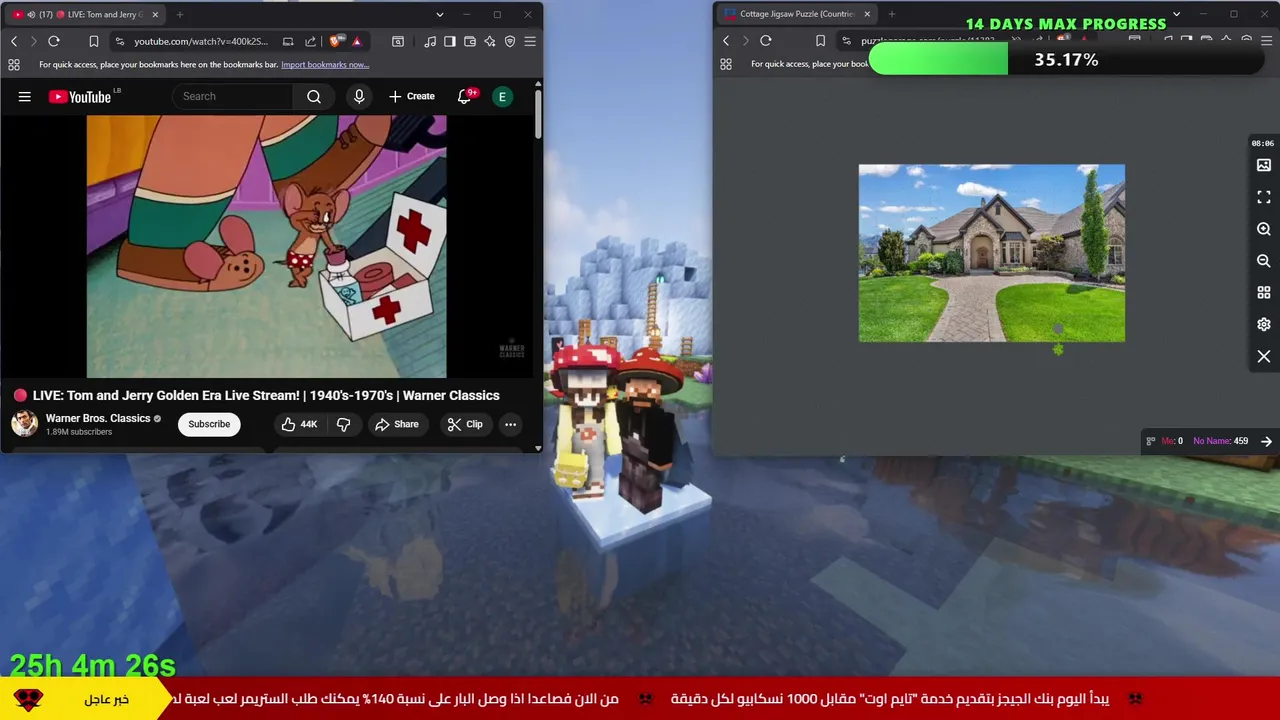Open Warner Bros. Classics channel avatar

tap(24, 424)
